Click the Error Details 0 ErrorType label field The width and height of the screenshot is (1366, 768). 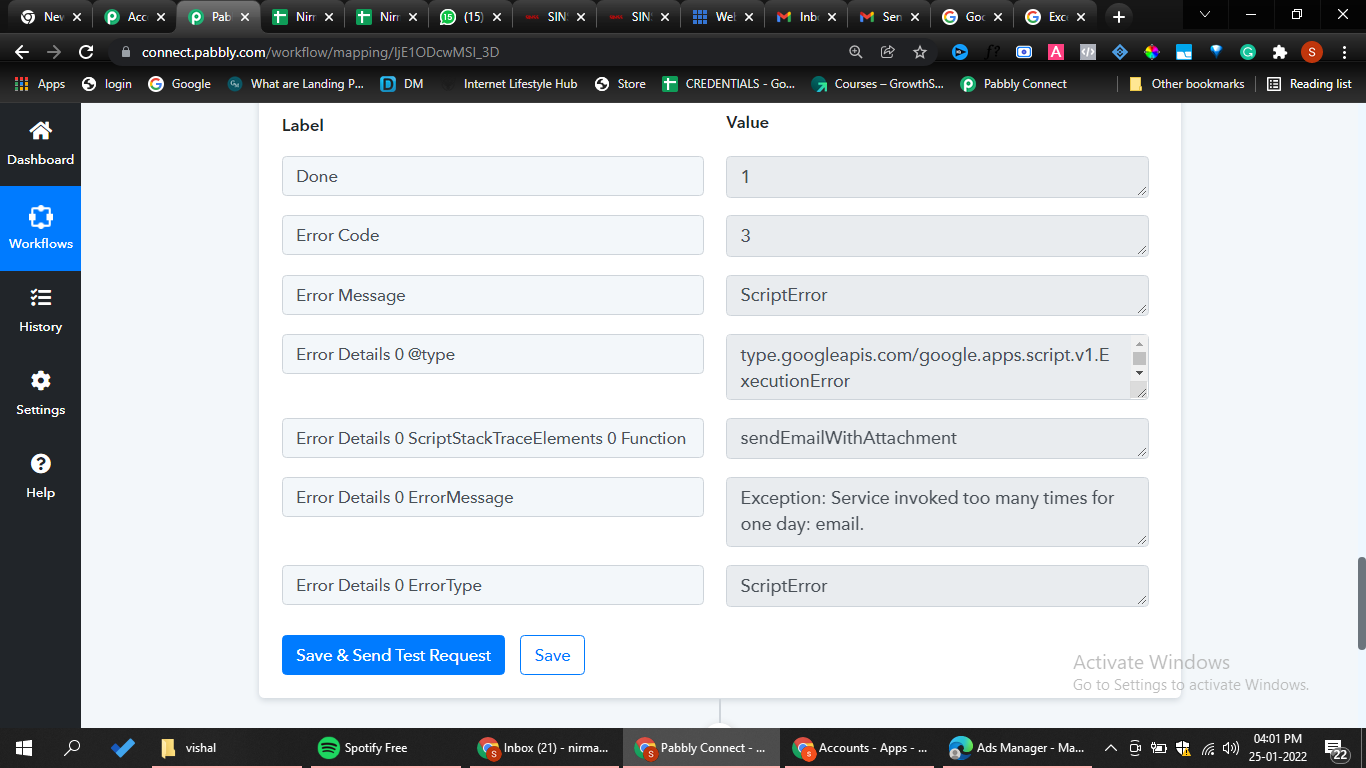pos(493,585)
